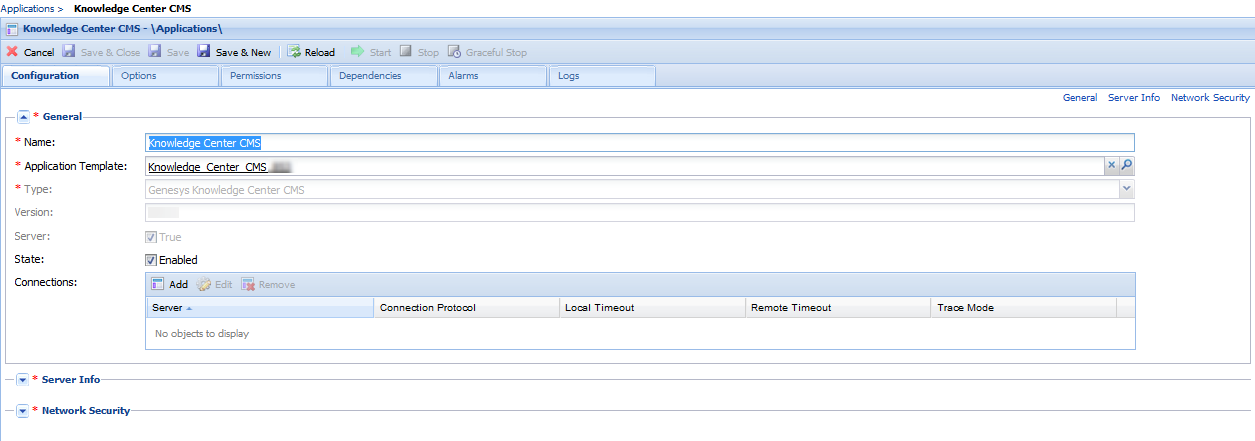This screenshot has height=441, width=1255.
Task: Expand the Network Security section
Action: [24, 411]
